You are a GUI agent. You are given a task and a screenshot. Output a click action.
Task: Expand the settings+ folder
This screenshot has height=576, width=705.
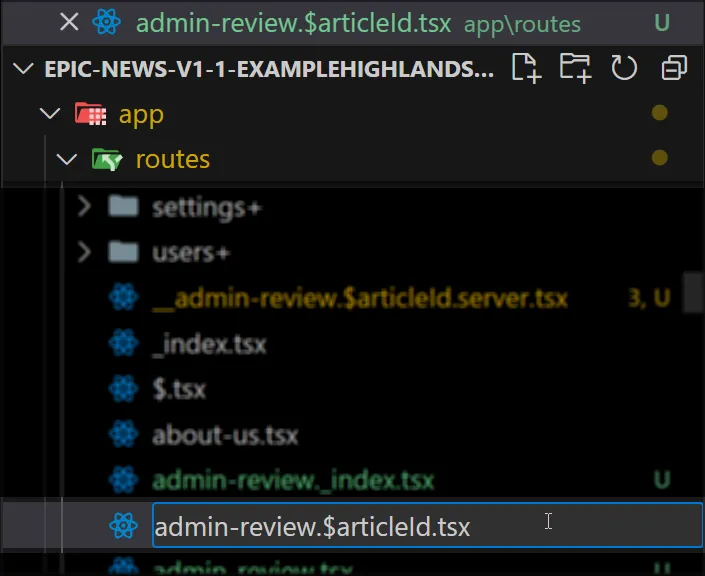pos(84,207)
